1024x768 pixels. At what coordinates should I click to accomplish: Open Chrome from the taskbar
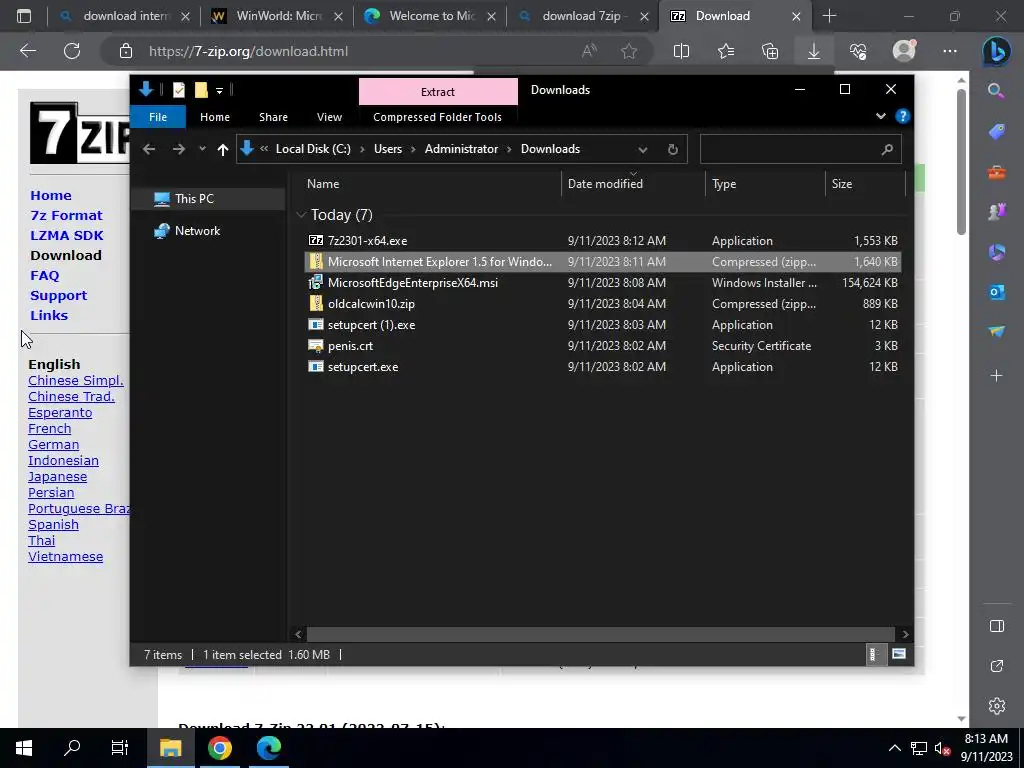point(220,748)
